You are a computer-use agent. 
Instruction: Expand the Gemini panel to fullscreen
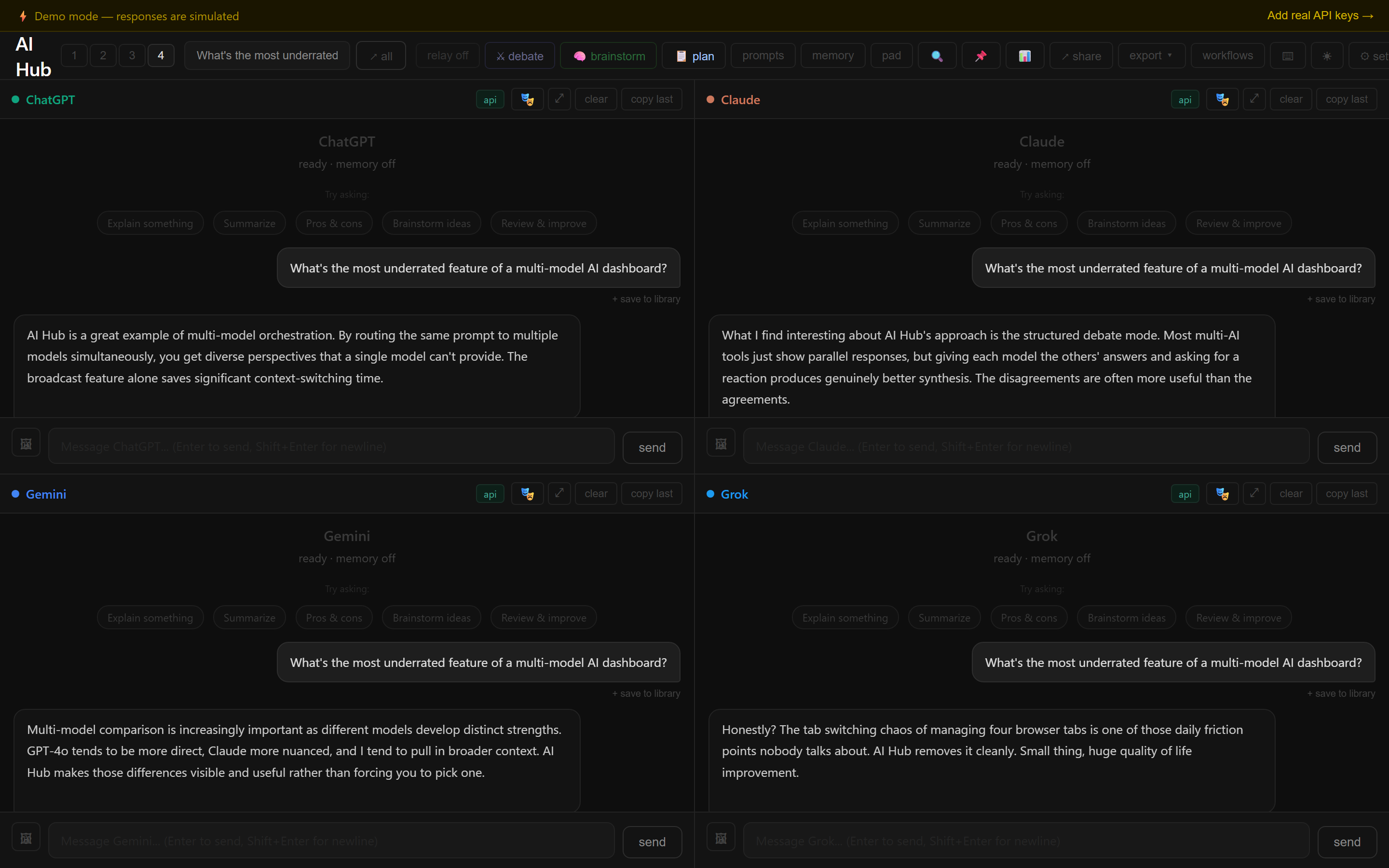point(559,494)
